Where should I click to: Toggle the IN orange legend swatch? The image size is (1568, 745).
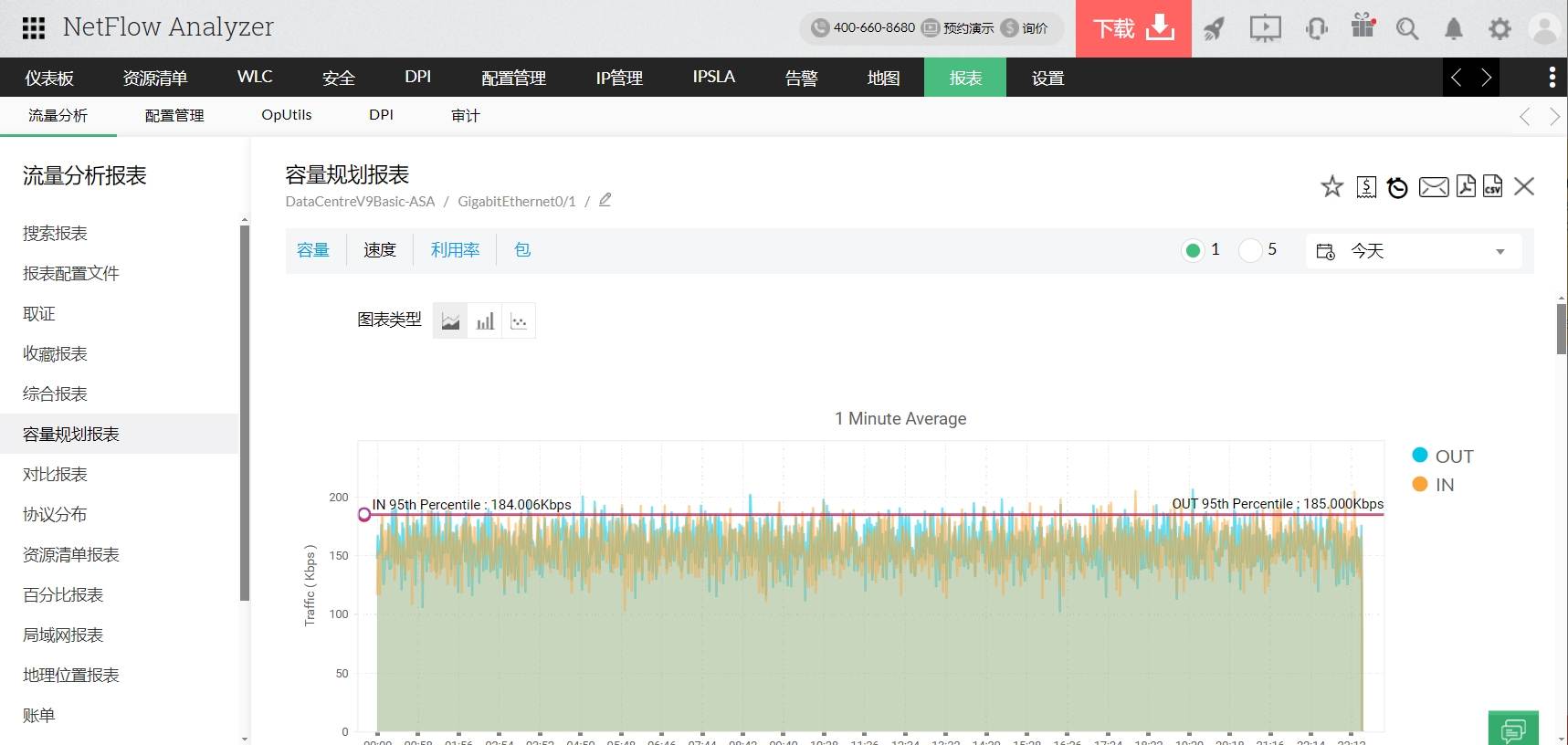[1420, 484]
